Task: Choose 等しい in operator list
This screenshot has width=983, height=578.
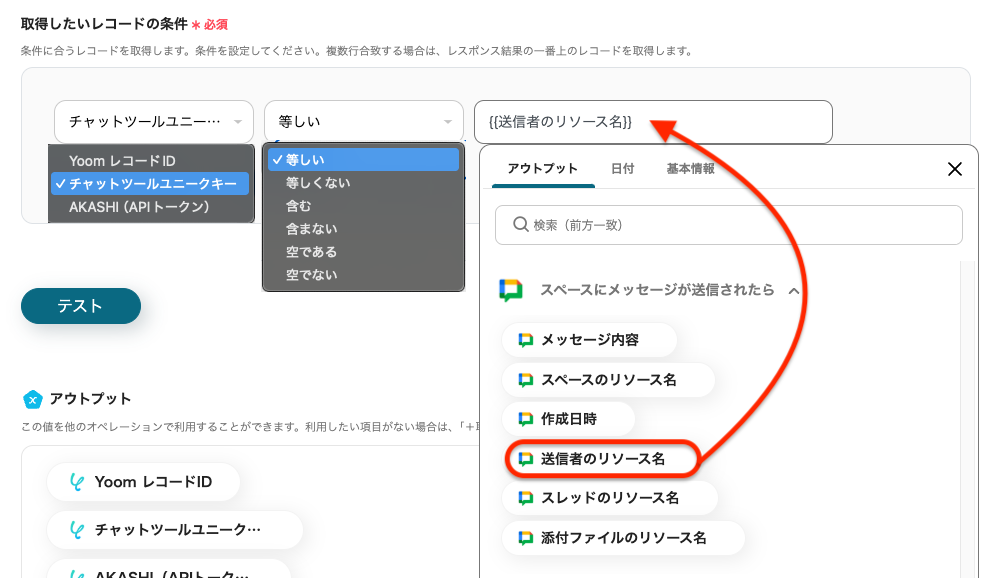Action: 364,159
